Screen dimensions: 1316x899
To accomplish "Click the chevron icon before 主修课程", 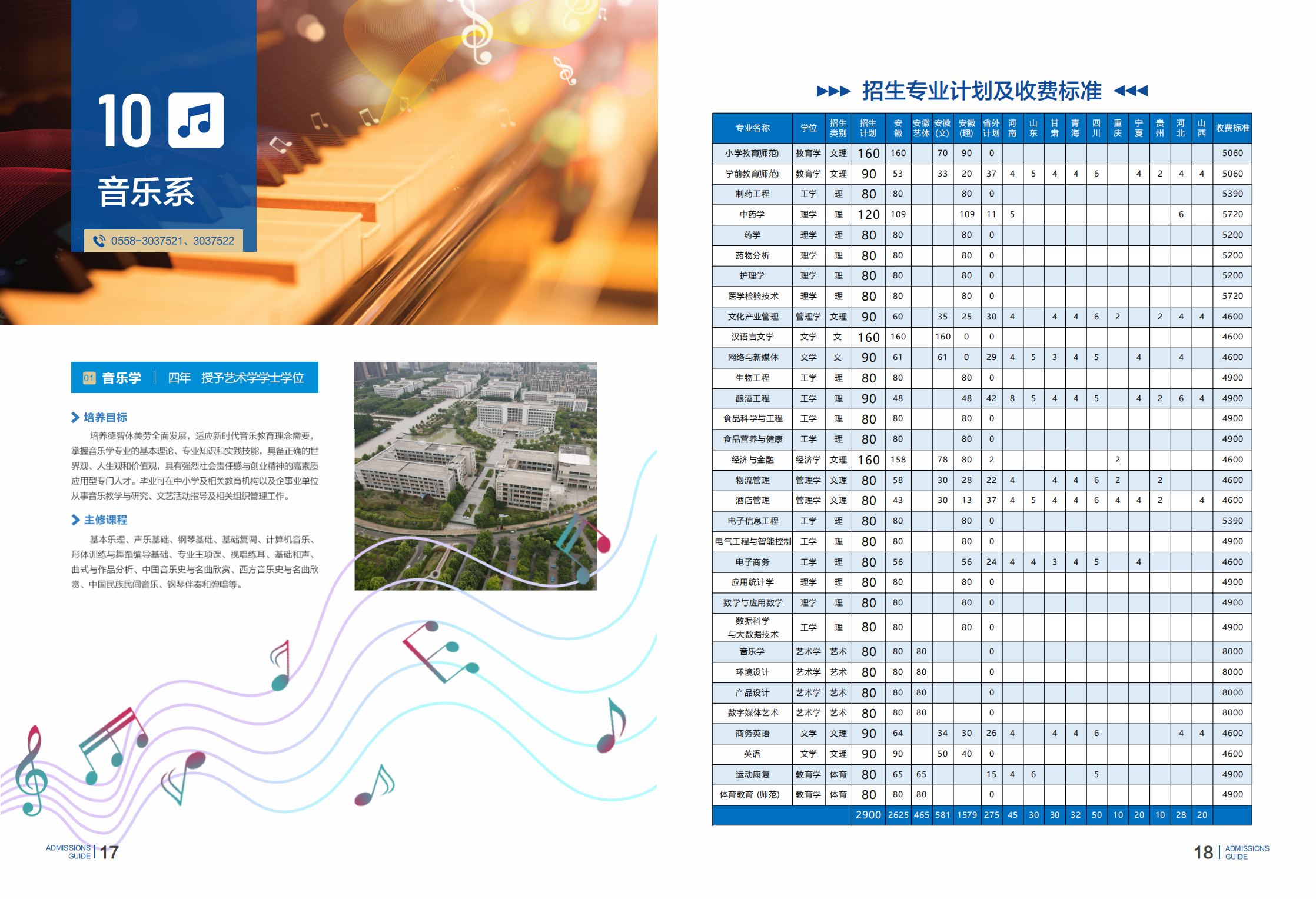I will (x=75, y=520).
